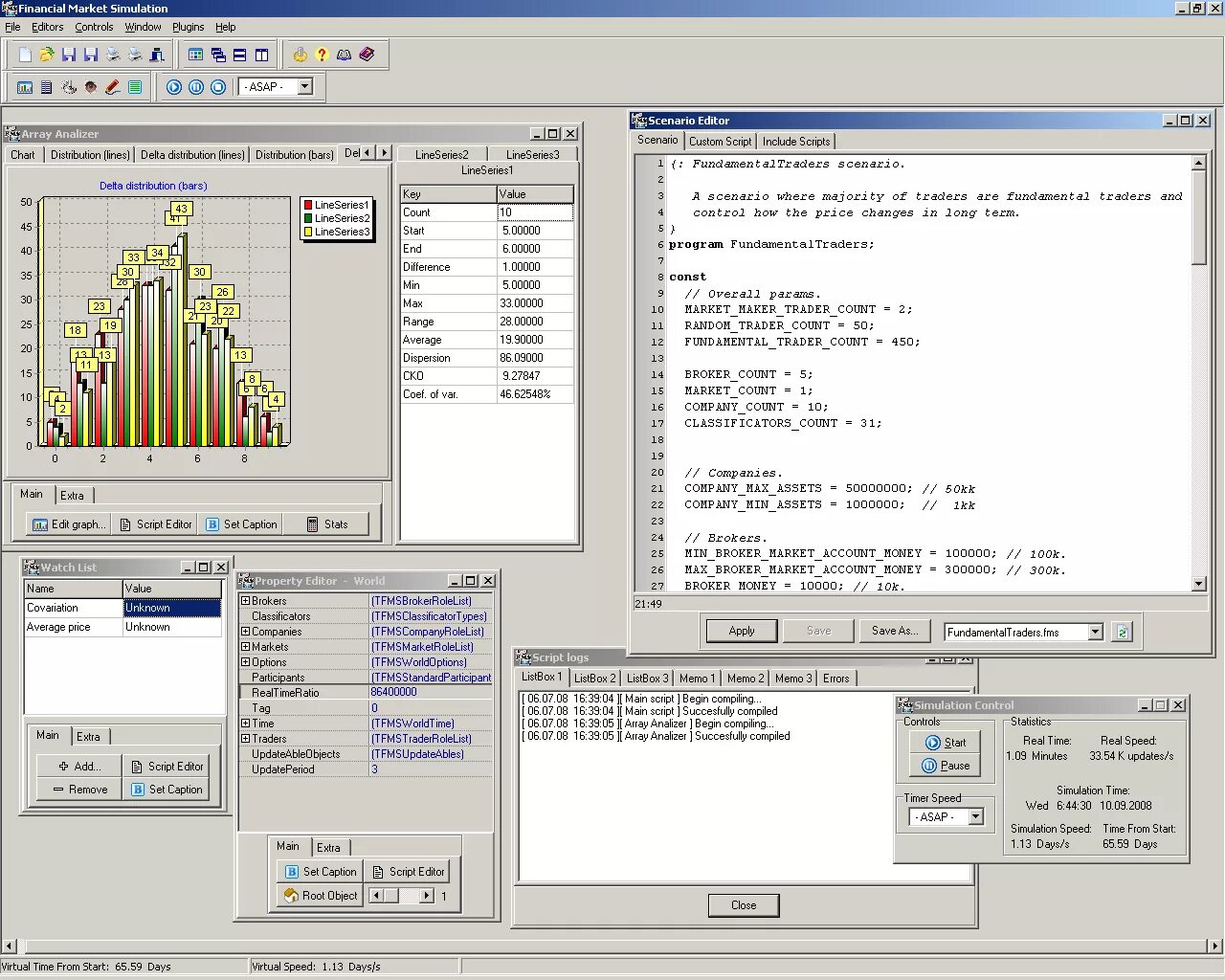Image resolution: width=1225 pixels, height=980 pixels.
Task: Click the bar chart icon in the second toolbar
Action: [25, 87]
